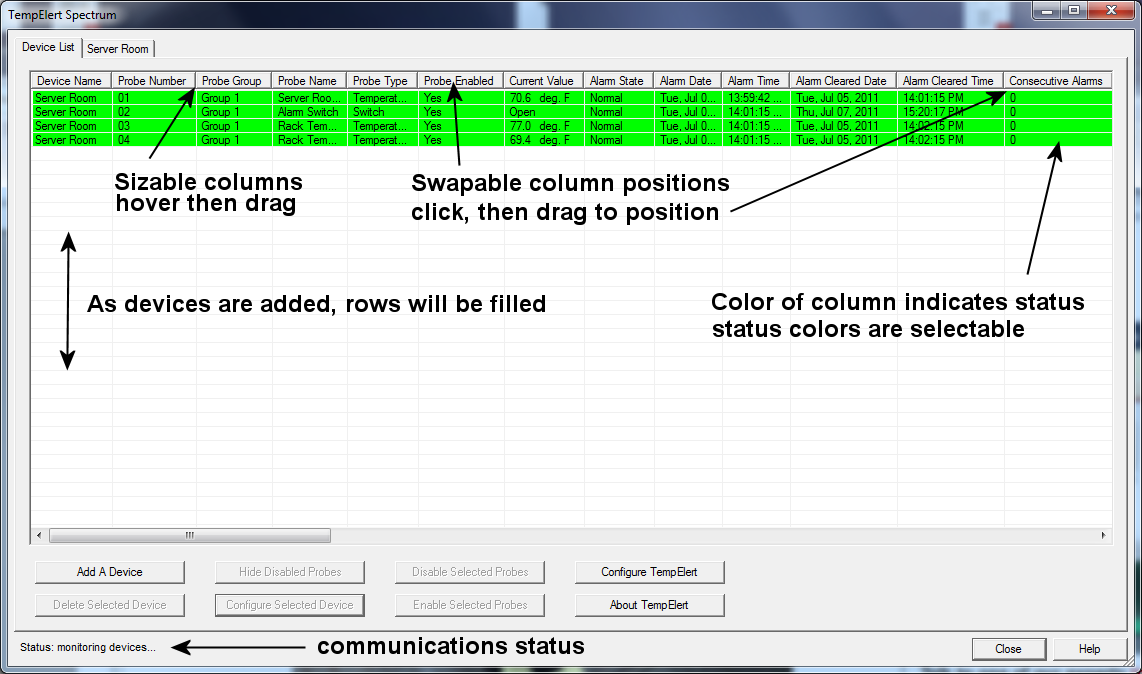Screen dimensions: 1142x674
Task: Click the Probe Group column header
Action: coord(233,81)
